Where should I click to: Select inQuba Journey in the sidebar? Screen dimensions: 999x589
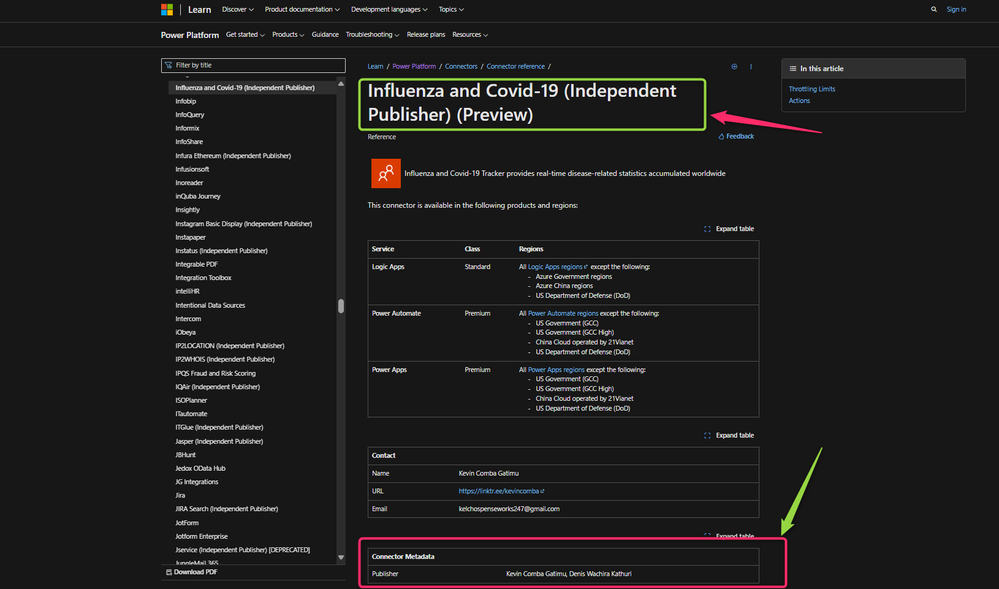coord(198,196)
